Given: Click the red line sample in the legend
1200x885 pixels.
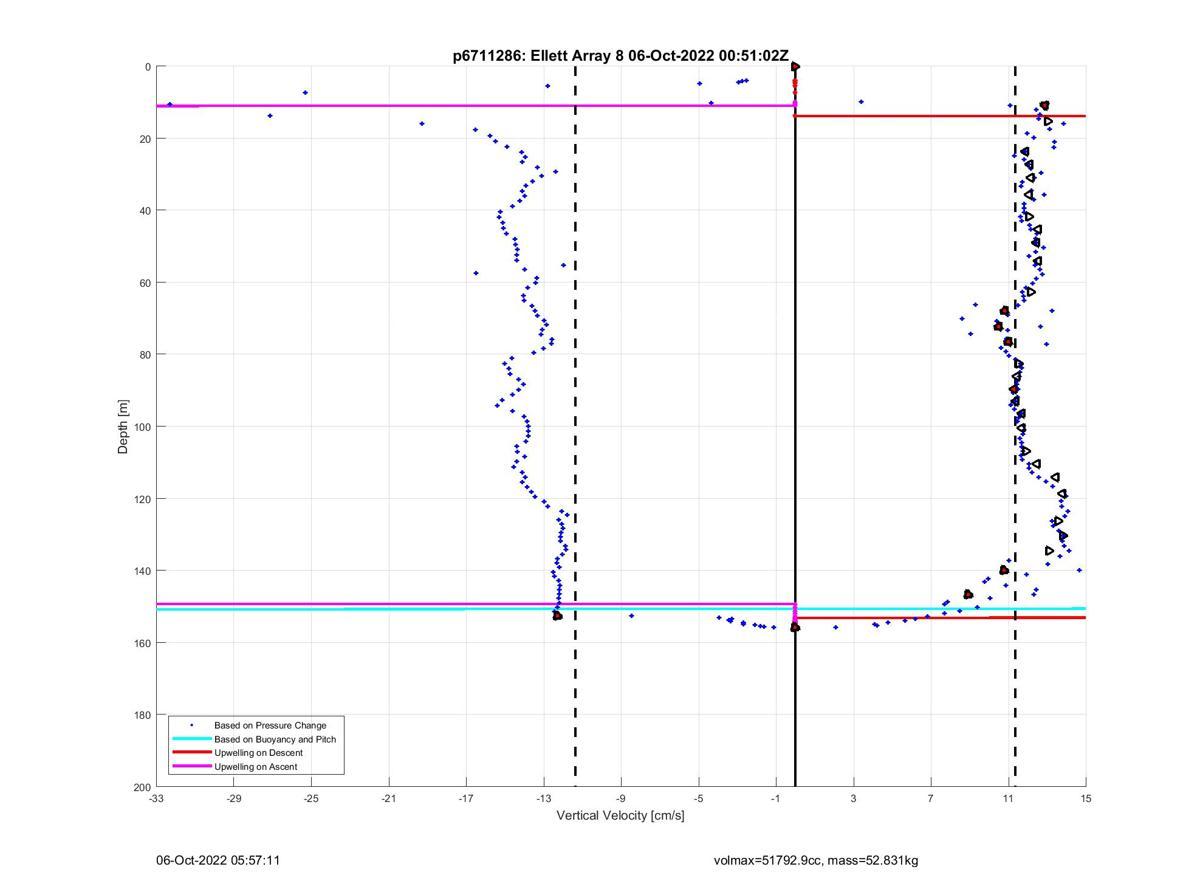Looking at the screenshot, I should click(192, 753).
